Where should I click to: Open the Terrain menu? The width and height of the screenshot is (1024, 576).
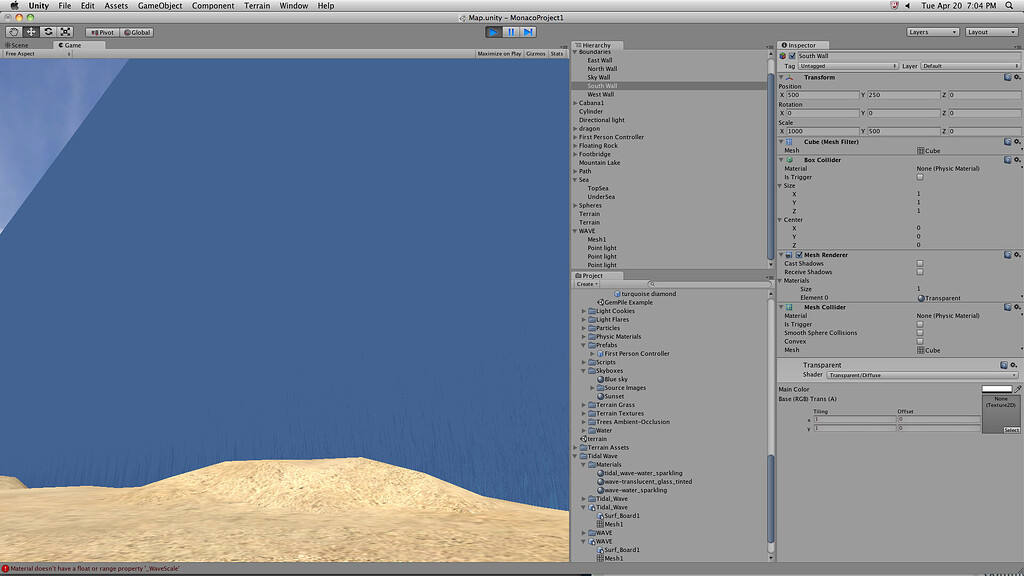point(257,5)
